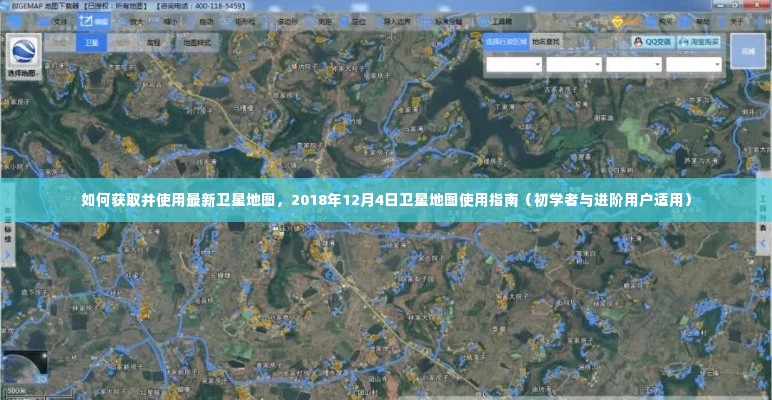
Task: Click the yellow VIP diamond icon
Action: pyautogui.click(x=617, y=22)
